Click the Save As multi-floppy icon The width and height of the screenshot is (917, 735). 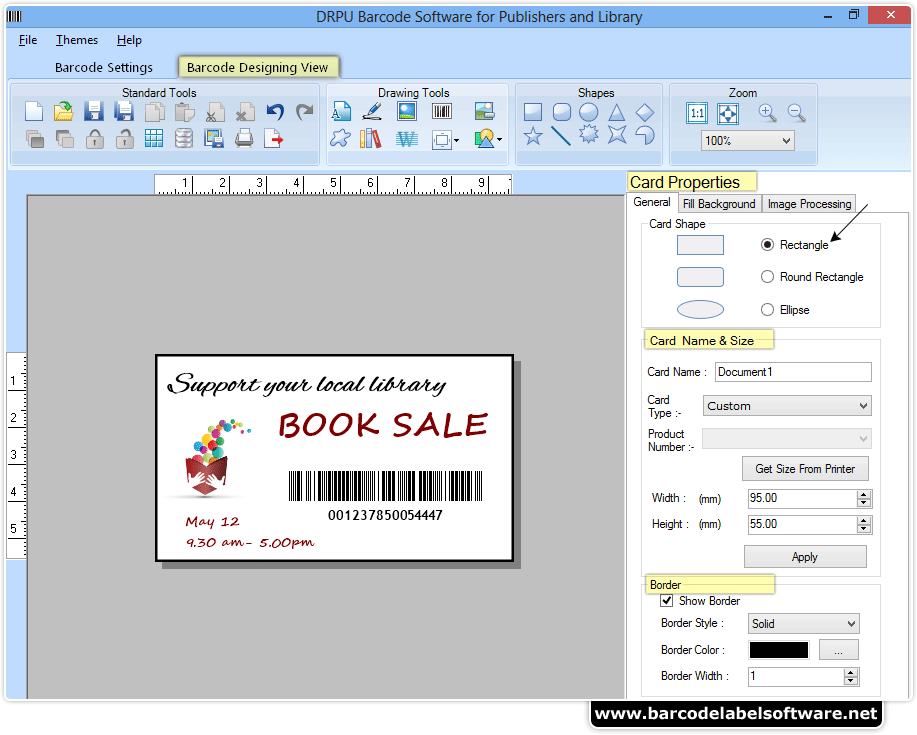click(x=124, y=111)
